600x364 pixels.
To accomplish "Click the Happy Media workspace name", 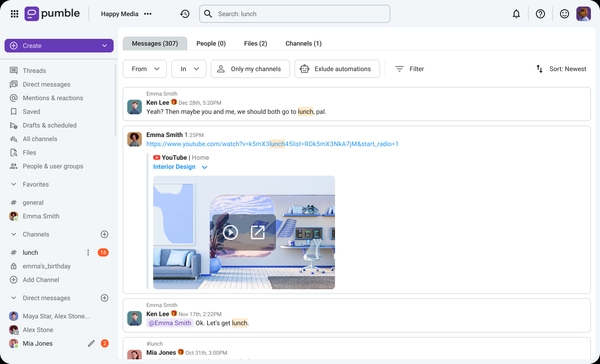I will coord(119,14).
